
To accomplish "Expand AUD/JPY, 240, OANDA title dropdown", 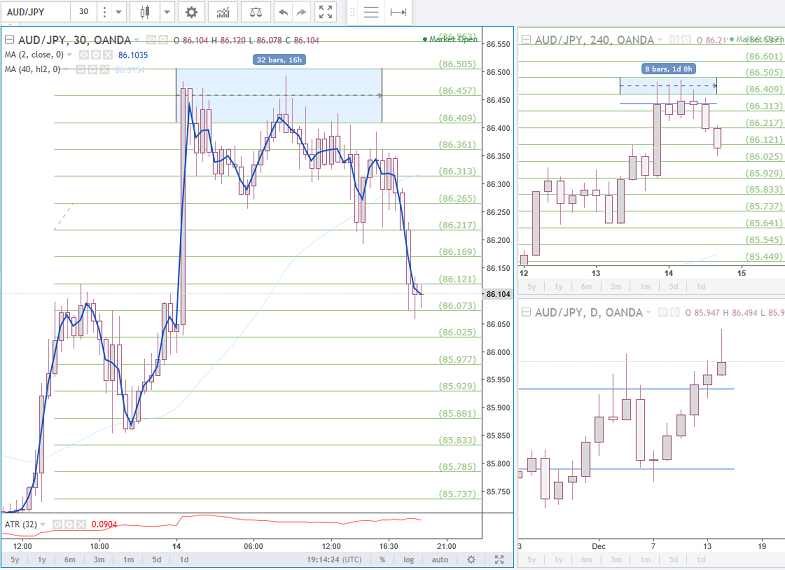I will 659,40.
